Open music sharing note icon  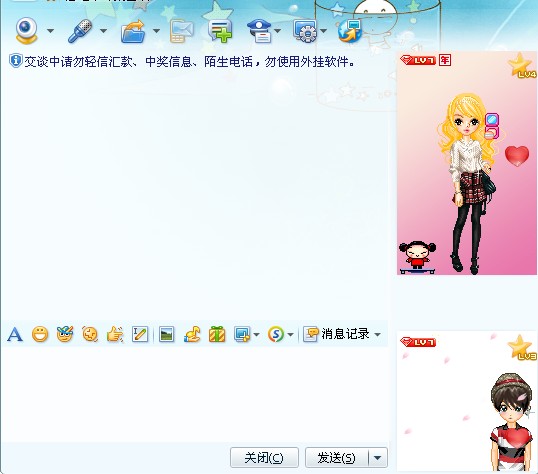(192, 334)
